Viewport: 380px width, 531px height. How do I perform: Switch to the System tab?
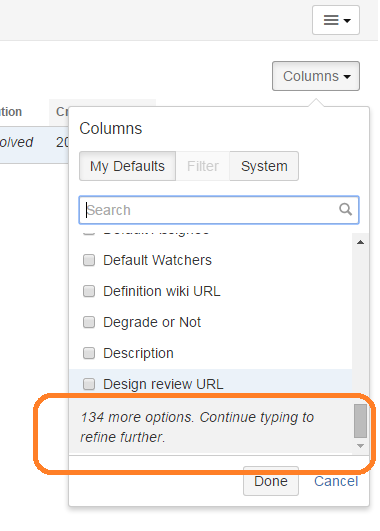click(x=264, y=166)
